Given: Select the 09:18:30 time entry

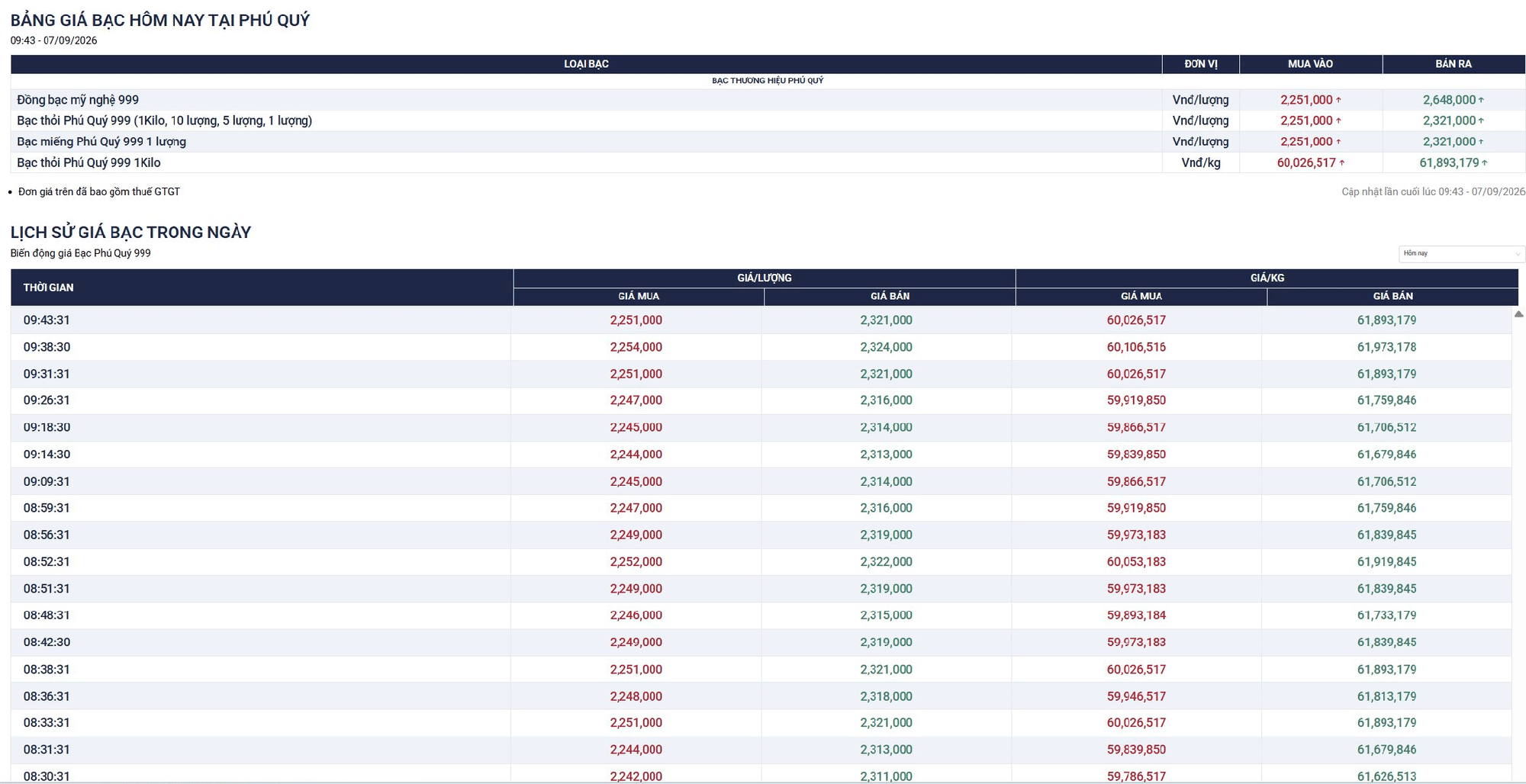Looking at the screenshot, I should (47, 427).
